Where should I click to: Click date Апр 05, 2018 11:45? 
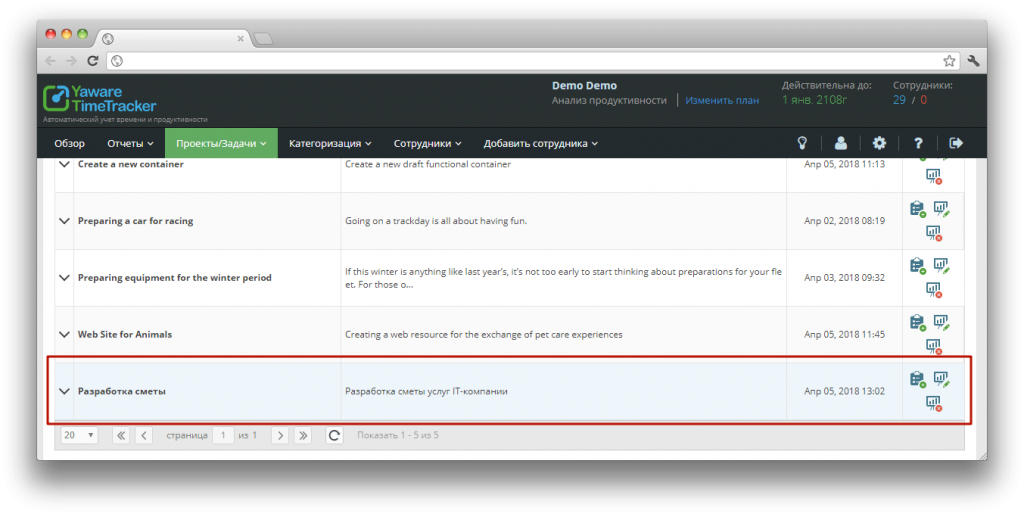[x=844, y=334]
